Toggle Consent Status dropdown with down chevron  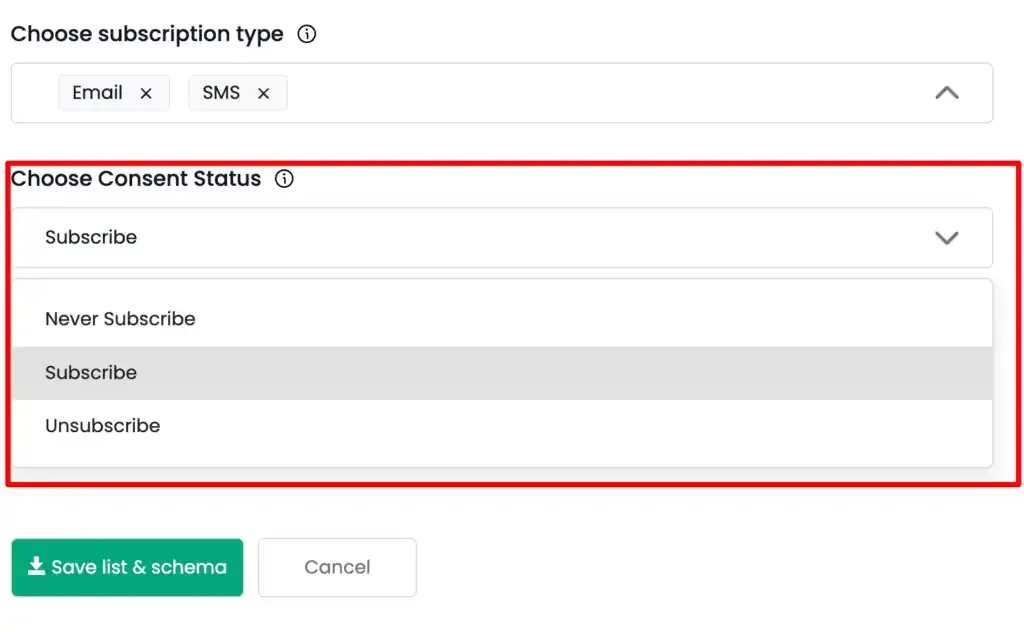click(x=946, y=238)
